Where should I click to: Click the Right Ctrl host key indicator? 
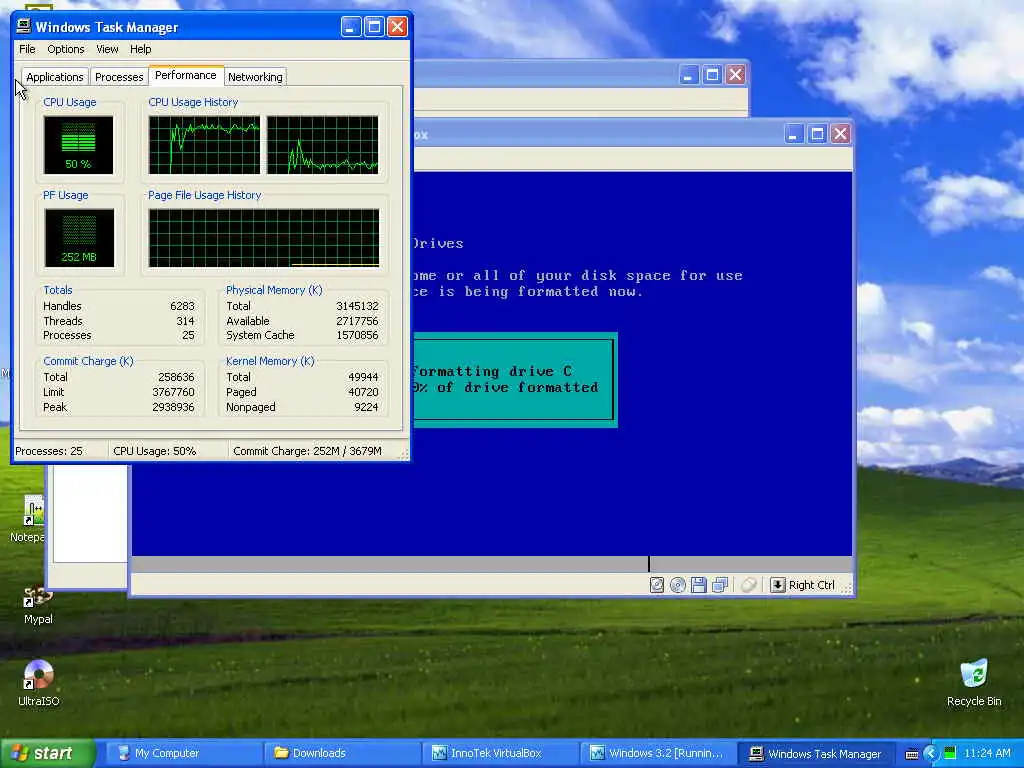pos(803,585)
